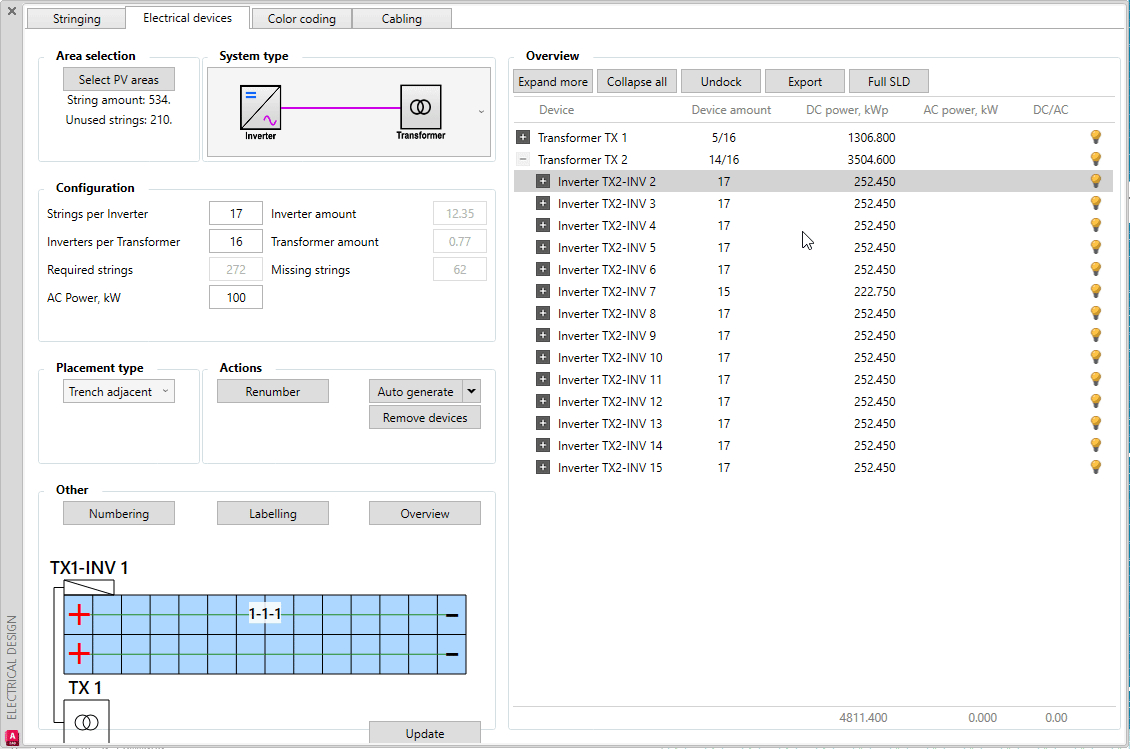Open Auto generate dropdown arrow
The height and width of the screenshot is (749, 1130).
coord(472,392)
